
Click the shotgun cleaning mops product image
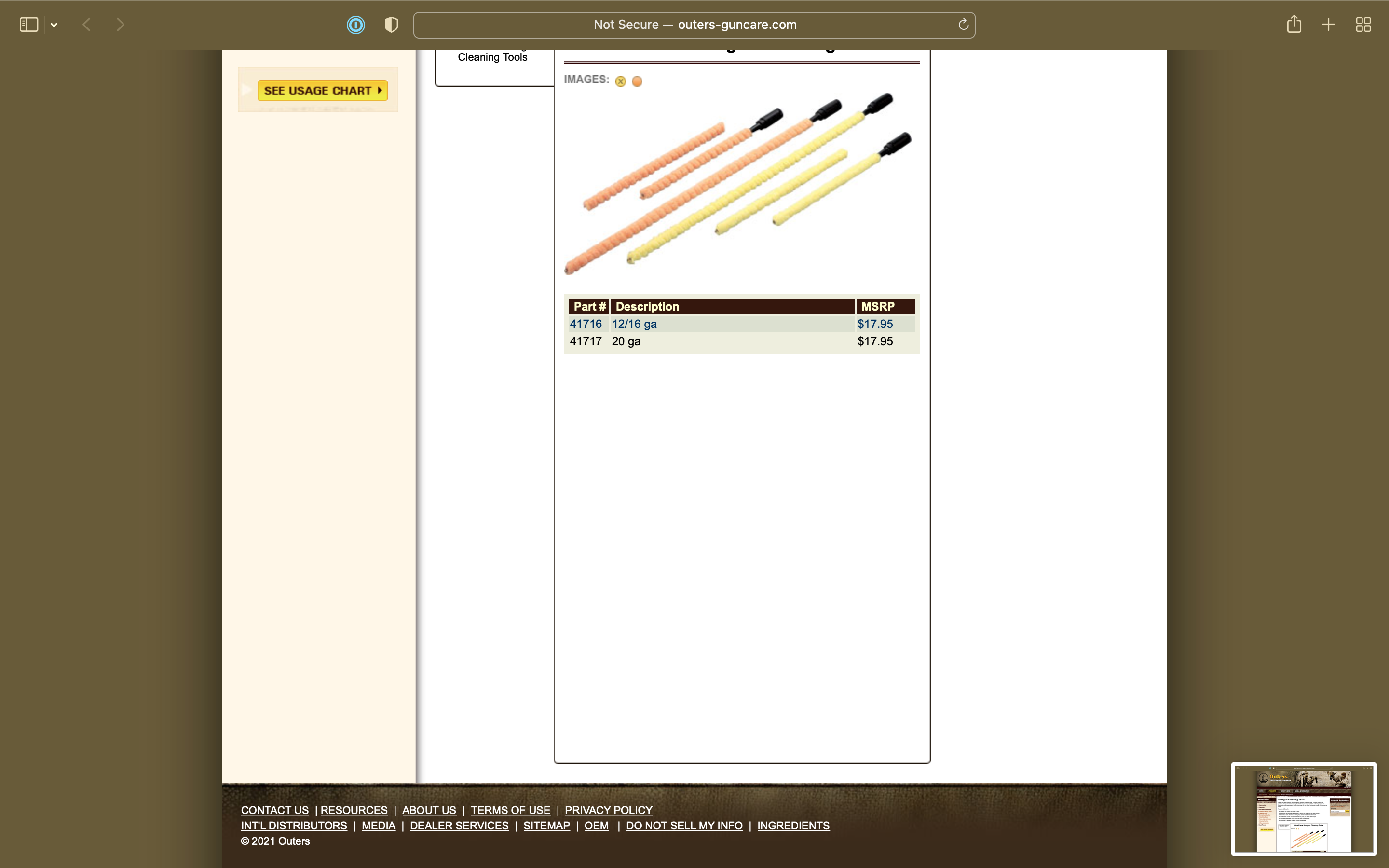coord(738,184)
